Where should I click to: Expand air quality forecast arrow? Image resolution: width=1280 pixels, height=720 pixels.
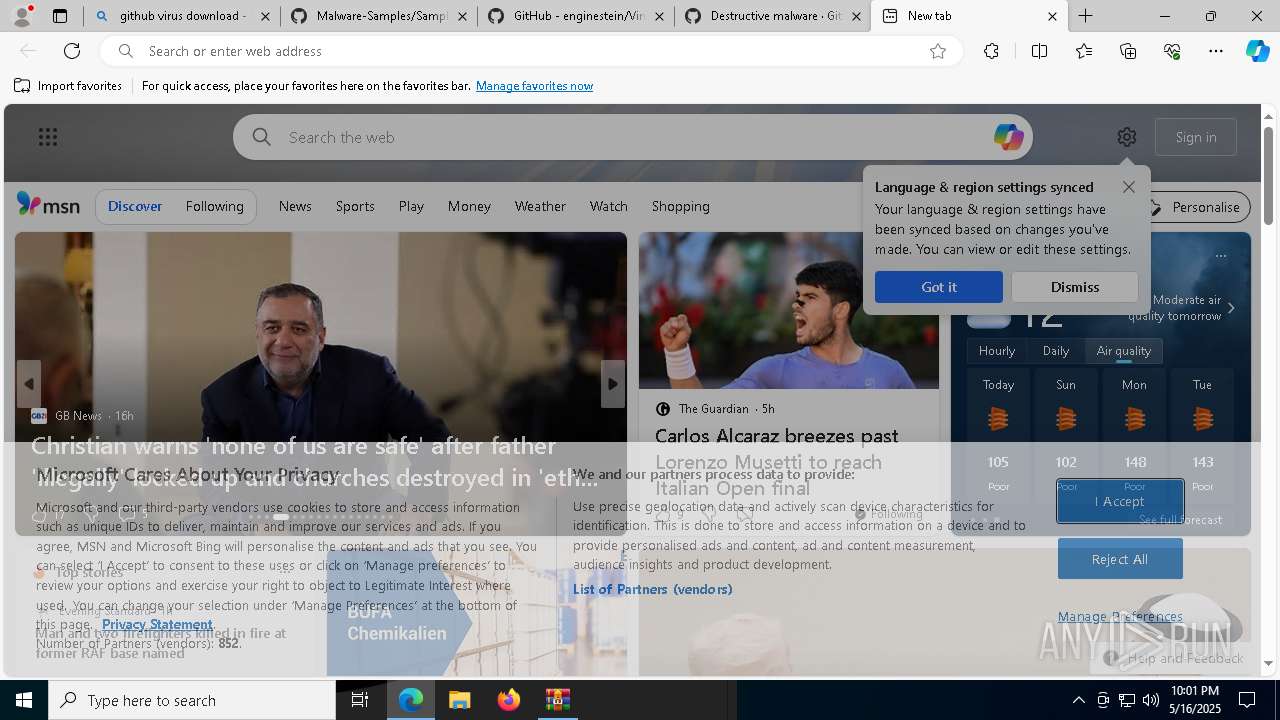click(1231, 308)
